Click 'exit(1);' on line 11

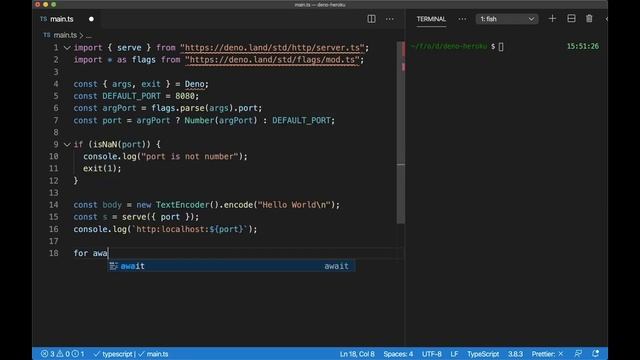click(x=102, y=169)
